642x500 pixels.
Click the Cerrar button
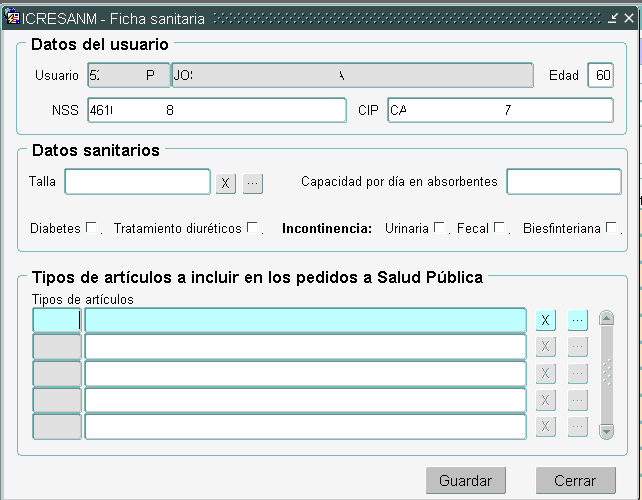coord(575,481)
